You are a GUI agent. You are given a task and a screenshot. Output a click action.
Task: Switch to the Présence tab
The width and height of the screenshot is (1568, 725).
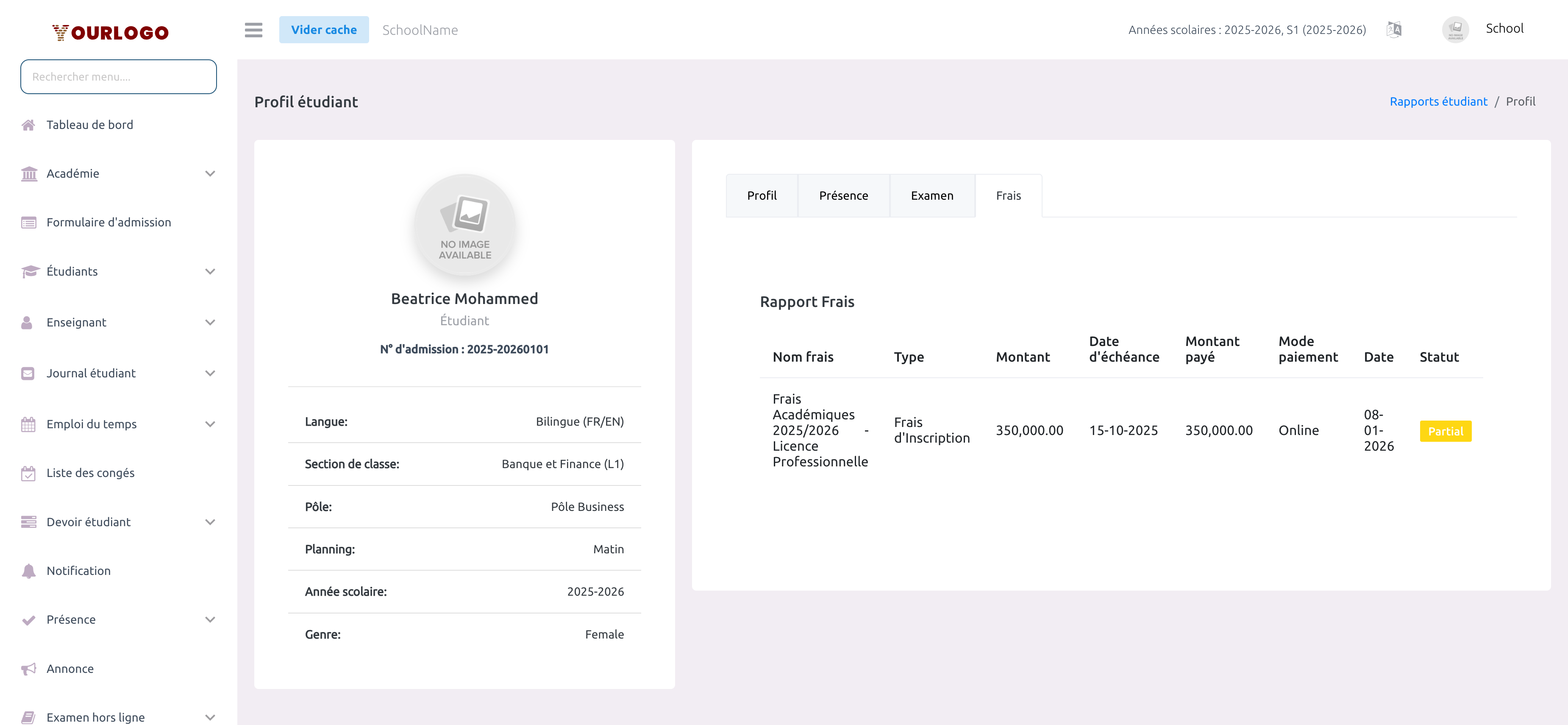point(843,195)
